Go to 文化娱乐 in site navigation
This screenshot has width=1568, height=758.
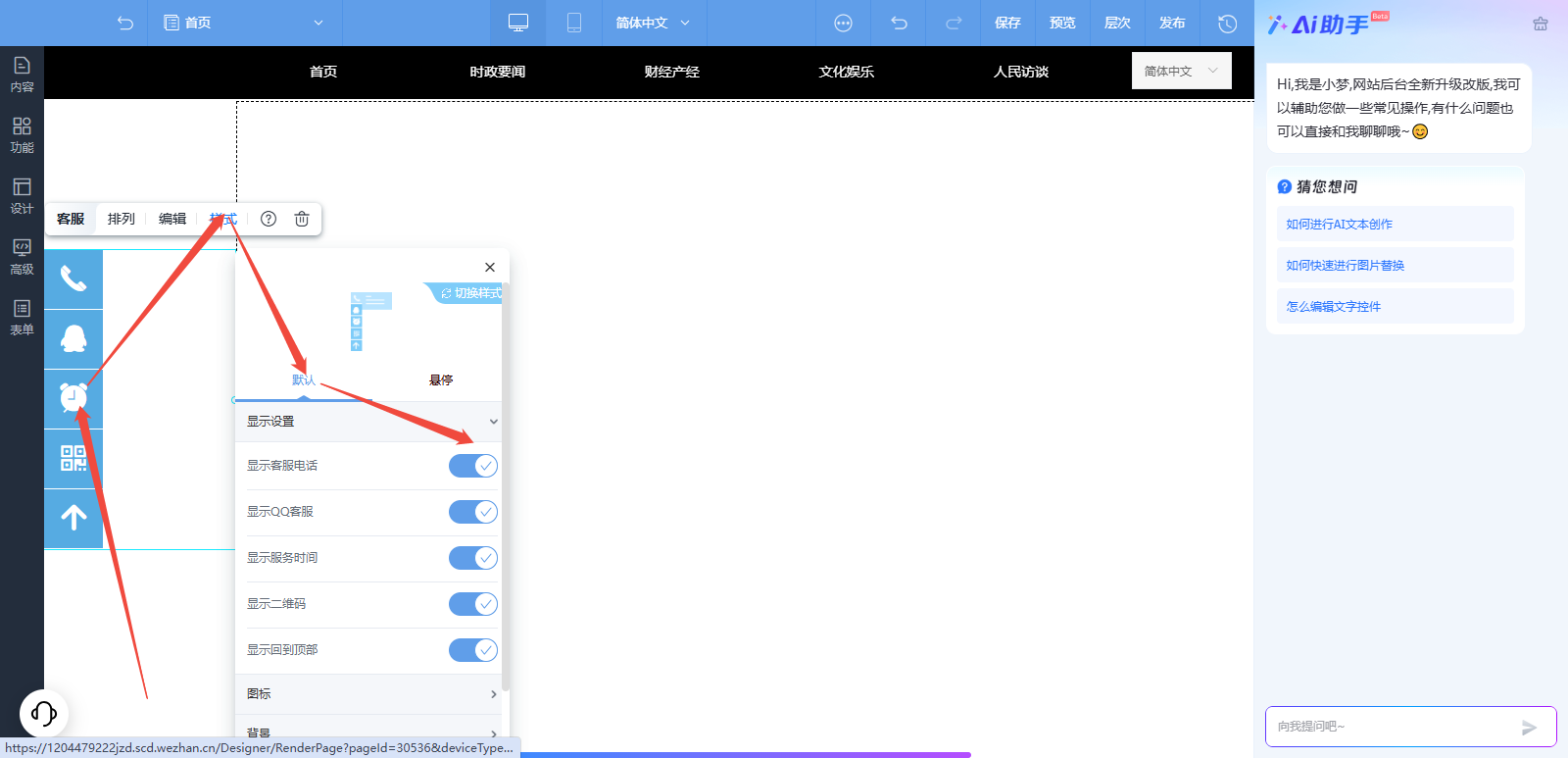tap(847, 72)
